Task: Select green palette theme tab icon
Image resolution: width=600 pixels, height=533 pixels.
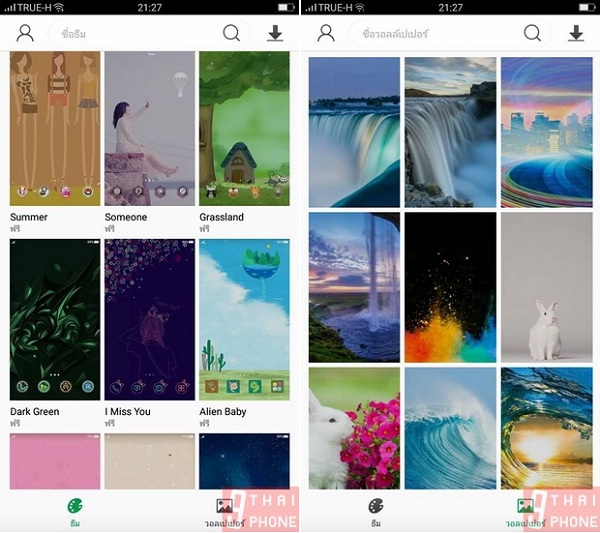Action: (x=75, y=506)
